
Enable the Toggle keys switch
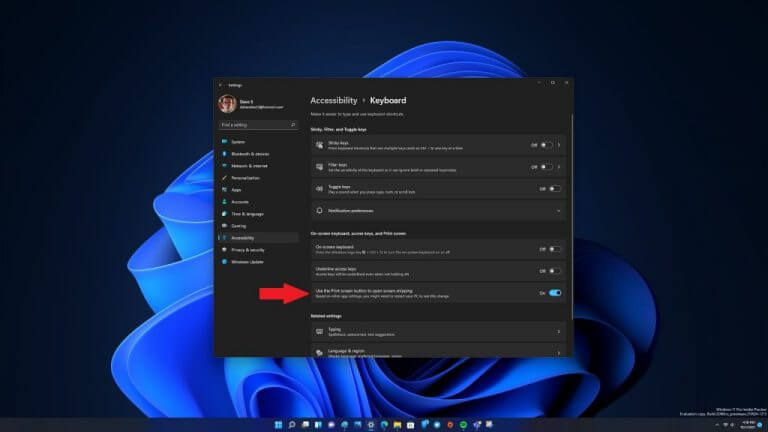[555, 189]
